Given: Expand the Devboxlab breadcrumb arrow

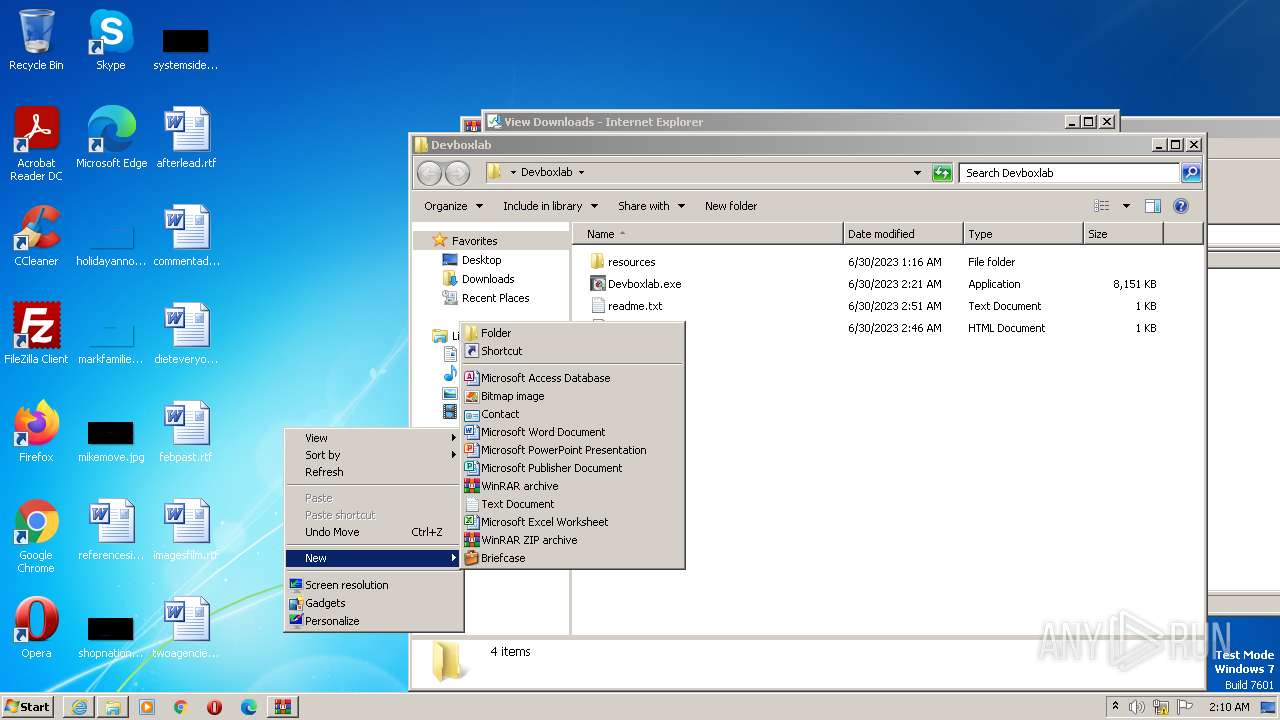Looking at the screenshot, I should [x=581, y=173].
